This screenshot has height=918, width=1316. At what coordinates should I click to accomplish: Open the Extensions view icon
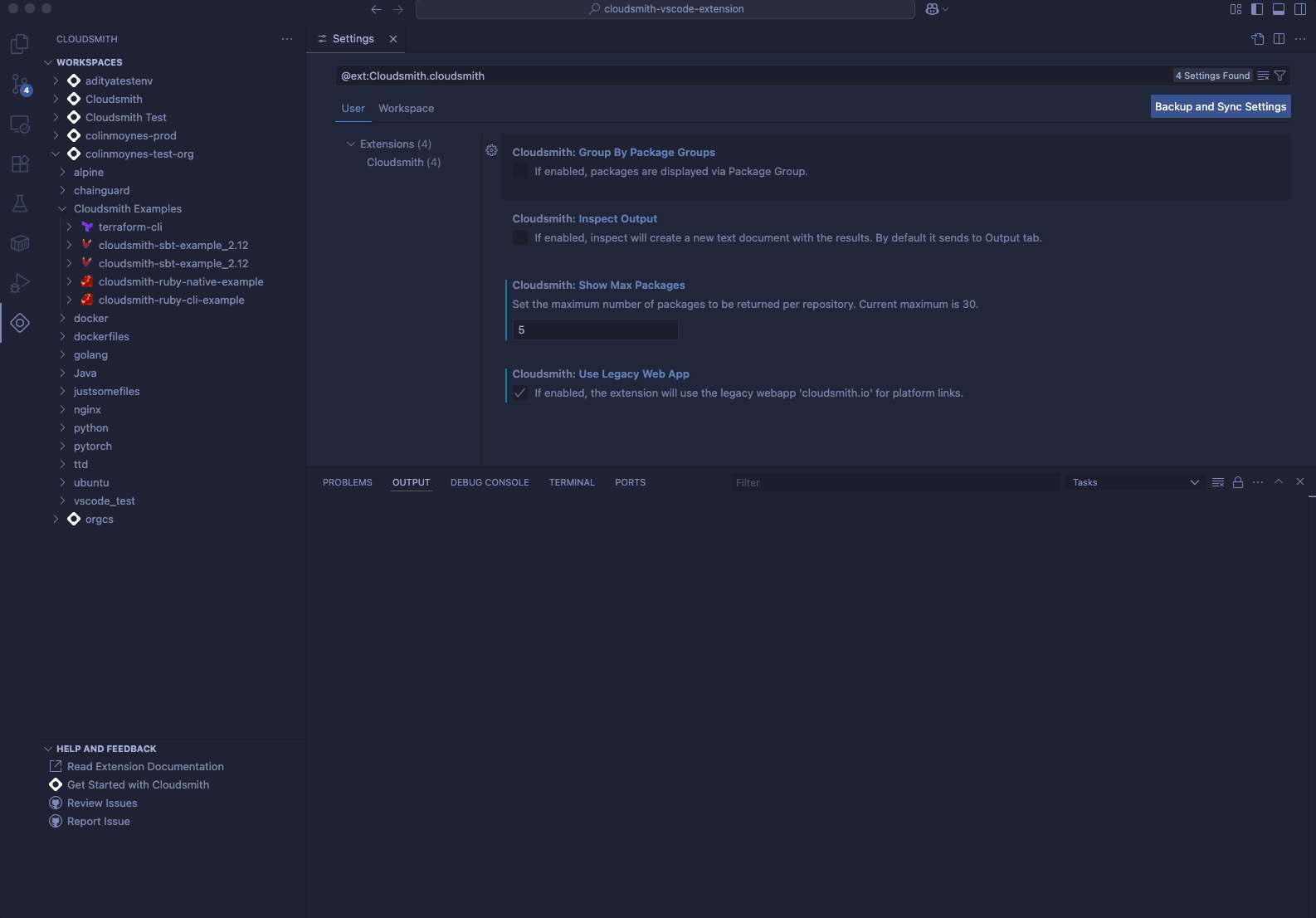(20, 164)
